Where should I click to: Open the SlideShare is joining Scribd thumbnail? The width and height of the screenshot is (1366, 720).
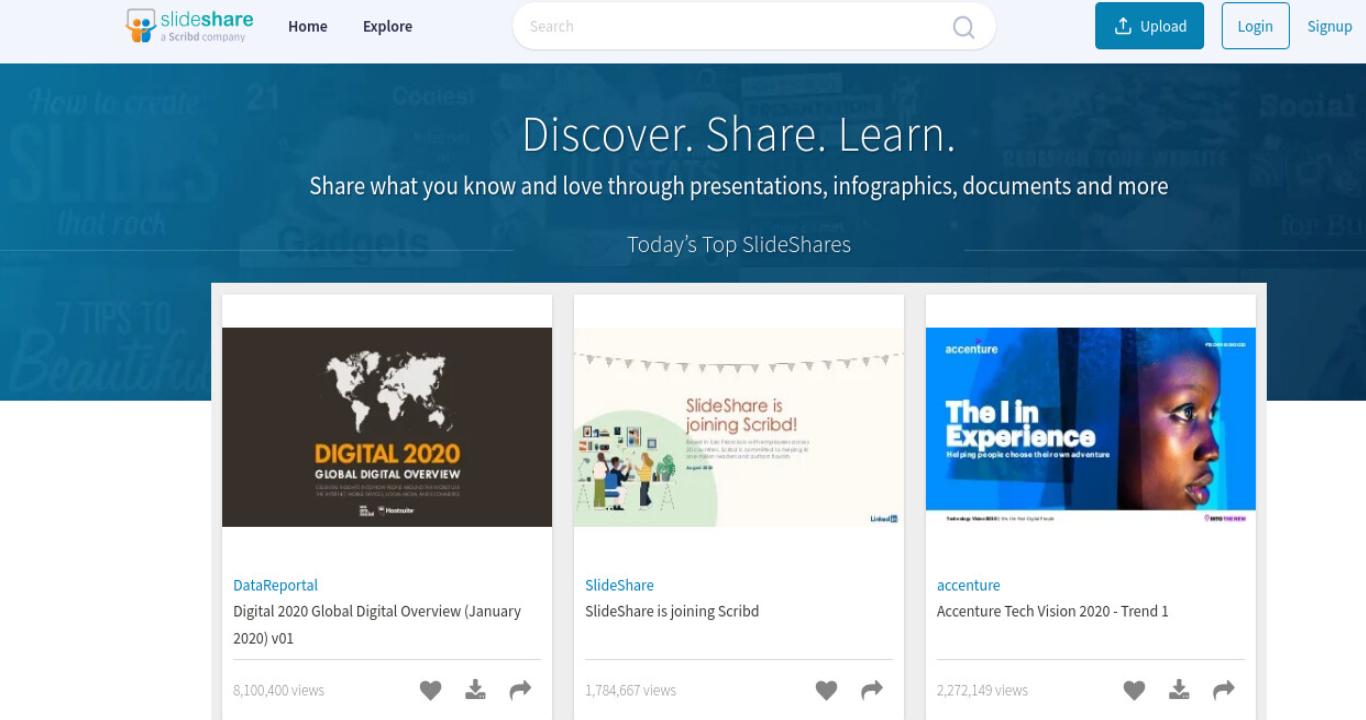click(x=739, y=427)
